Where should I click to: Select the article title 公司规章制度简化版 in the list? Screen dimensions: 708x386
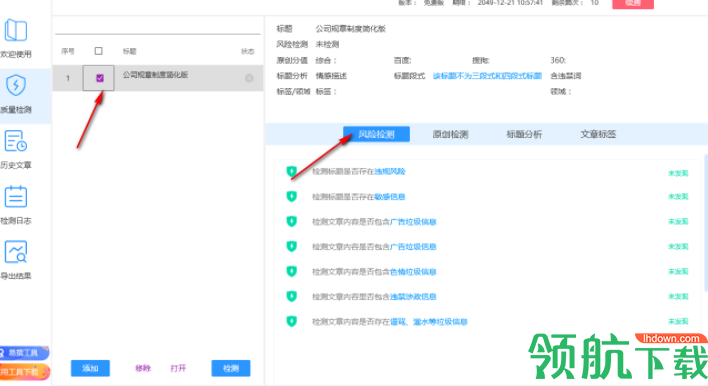pos(155,74)
